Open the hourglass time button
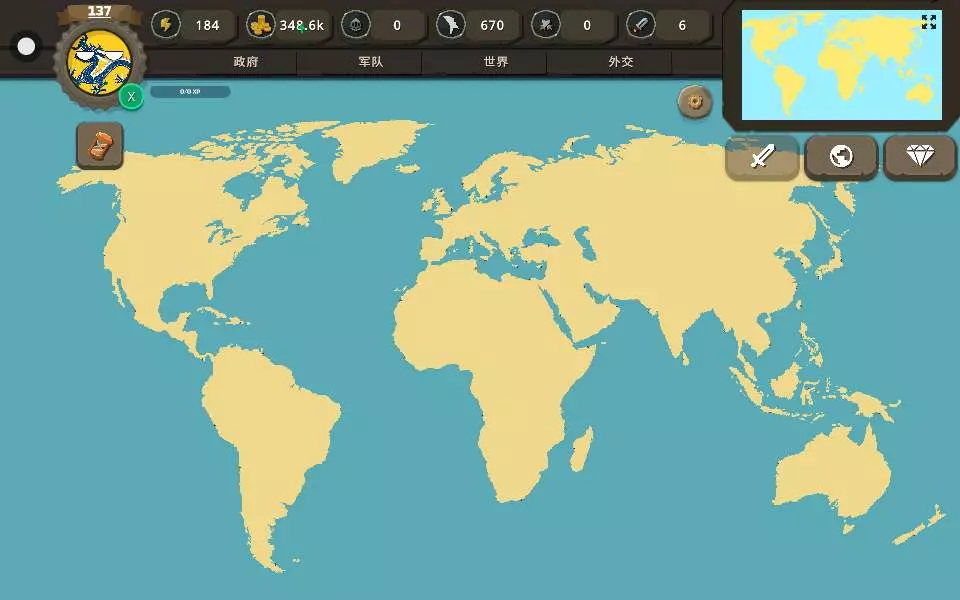The height and width of the screenshot is (600, 960). [100, 146]
